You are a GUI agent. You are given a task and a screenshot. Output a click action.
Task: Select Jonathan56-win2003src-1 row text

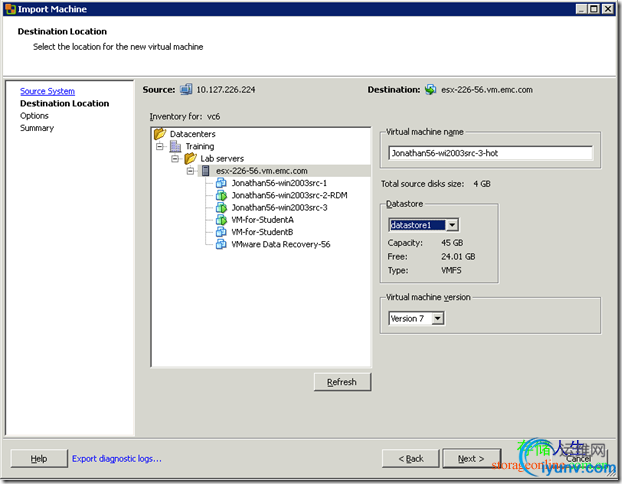279,183
